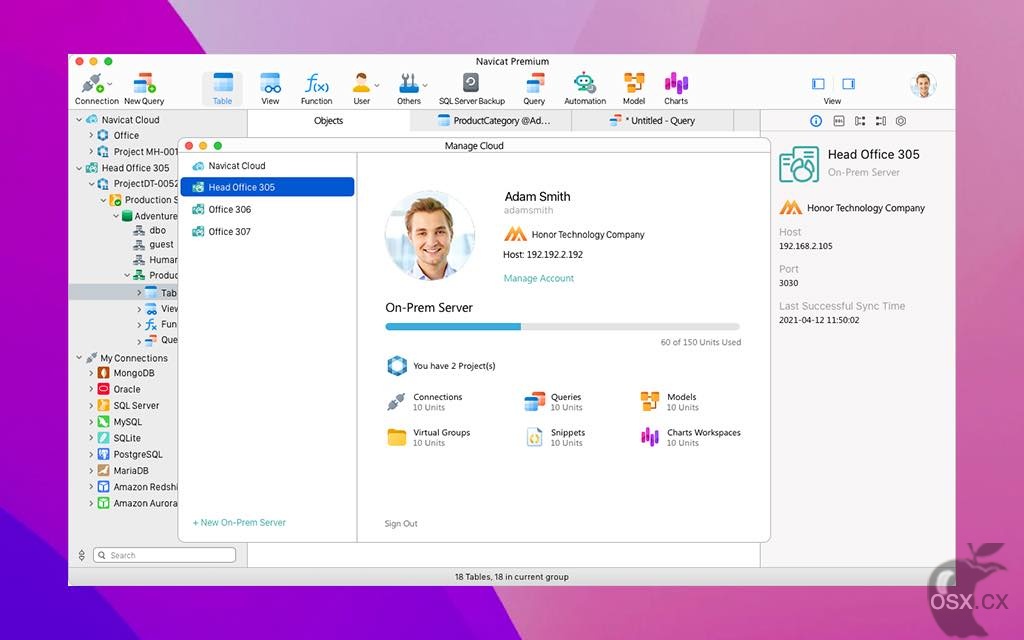
Task: Switch to the Objects tab
Action: (x=328, y=121)
